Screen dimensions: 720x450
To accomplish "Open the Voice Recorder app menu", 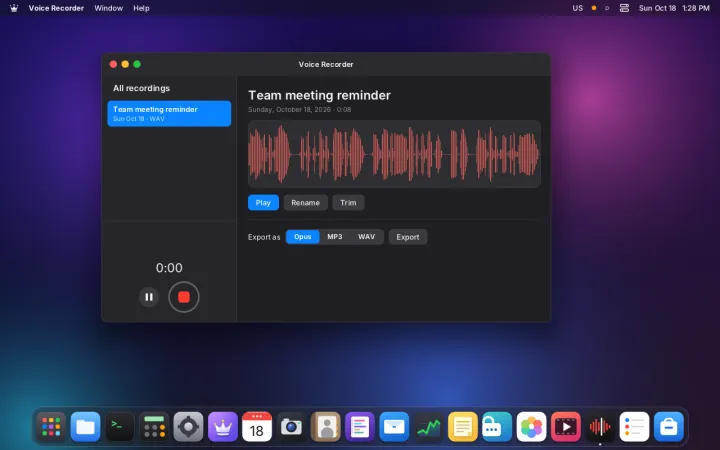I will [56, 8].
